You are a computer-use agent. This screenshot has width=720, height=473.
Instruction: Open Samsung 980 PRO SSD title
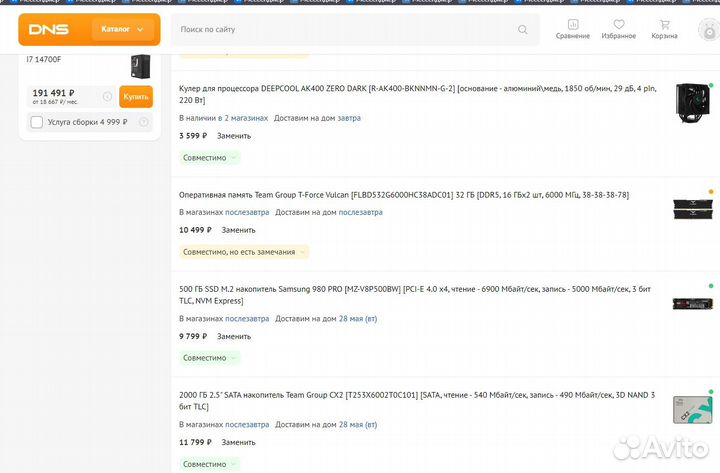(x=415, y=295)
